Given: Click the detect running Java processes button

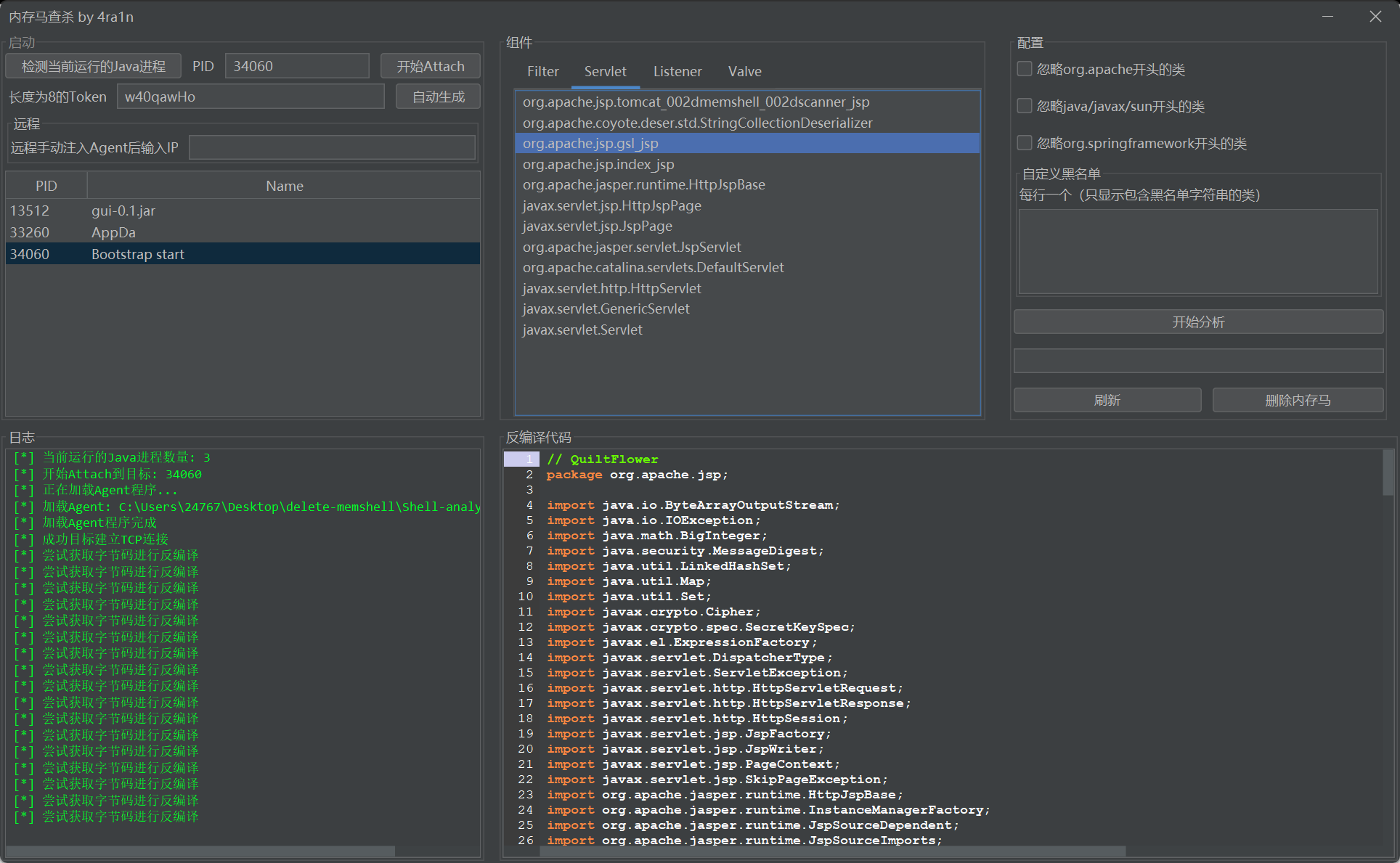Looking at the screenshot, I should (93, 66).
